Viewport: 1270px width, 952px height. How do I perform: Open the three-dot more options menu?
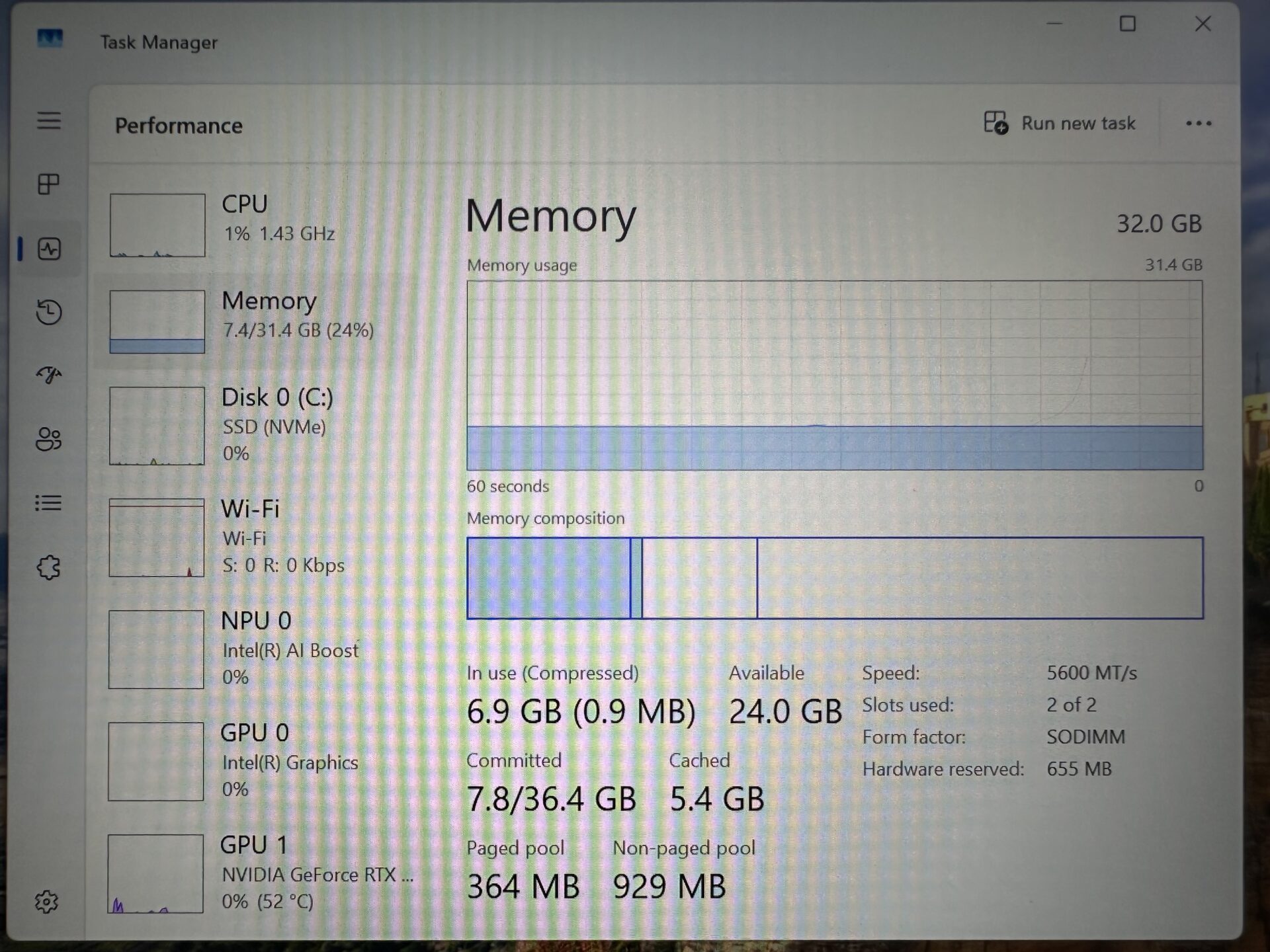pyautogui.click(x=1198, y=124)
